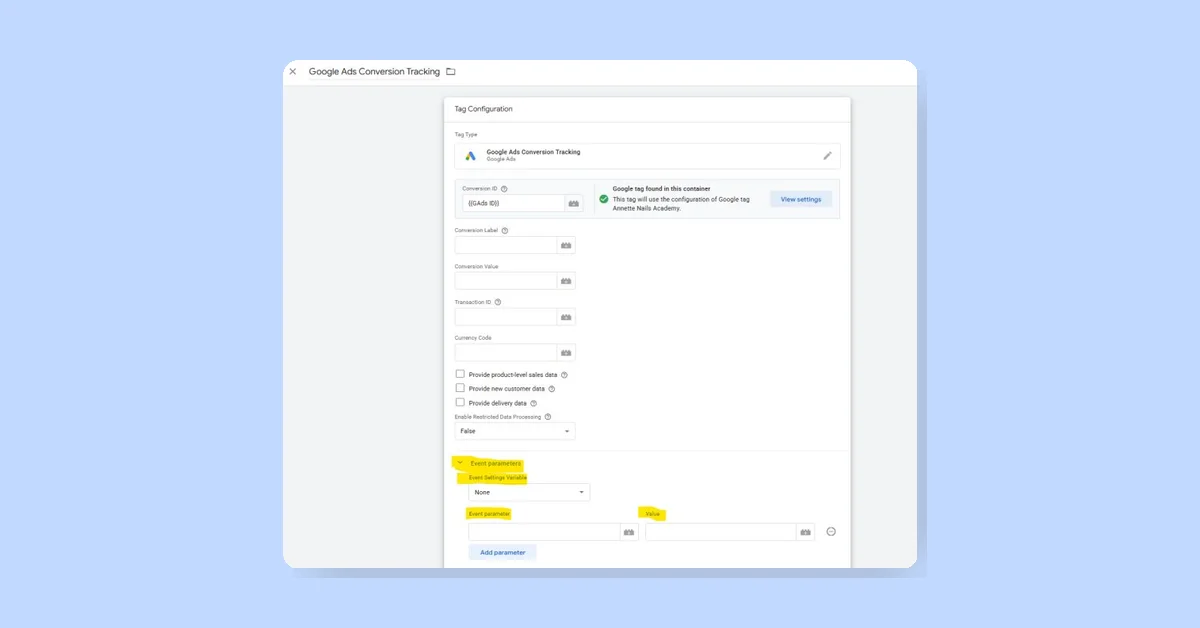Click the Event parameter name input field
Image resolution: width=1200 pixels, height=628 pixels.
(545, 532)
